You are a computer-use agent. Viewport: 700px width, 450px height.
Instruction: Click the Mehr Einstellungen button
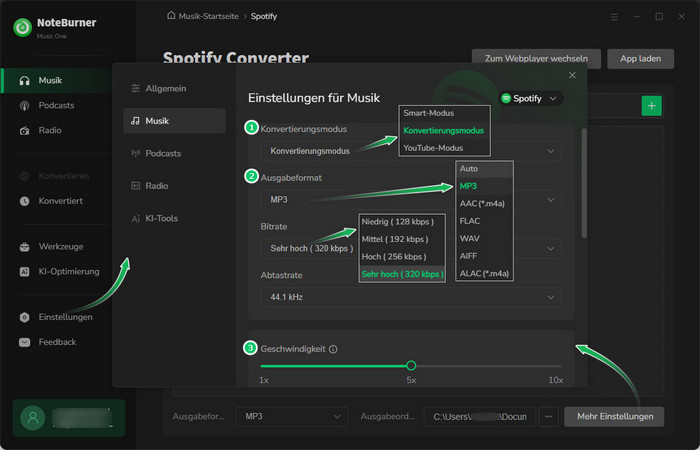[x=614, y=417]
